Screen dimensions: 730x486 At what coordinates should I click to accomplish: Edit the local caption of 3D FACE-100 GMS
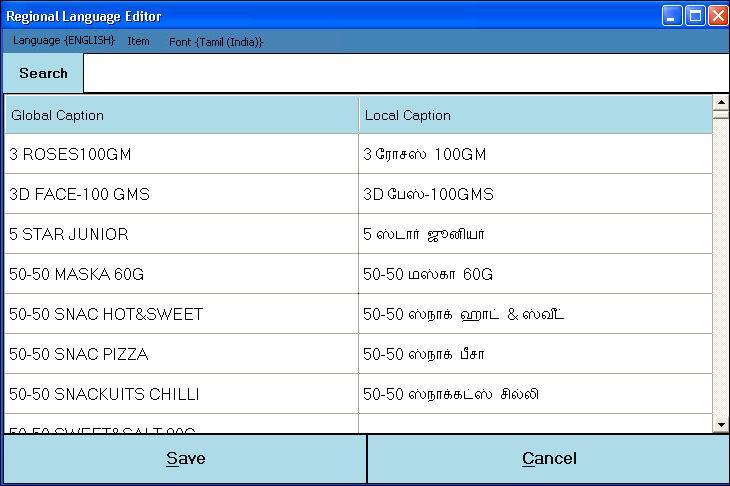point(535,194)
